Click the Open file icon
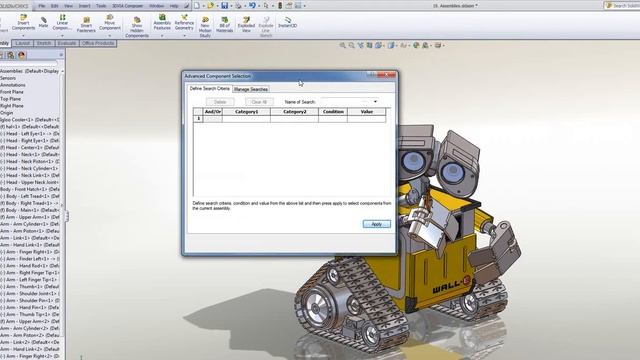 (x=210, y=6)
